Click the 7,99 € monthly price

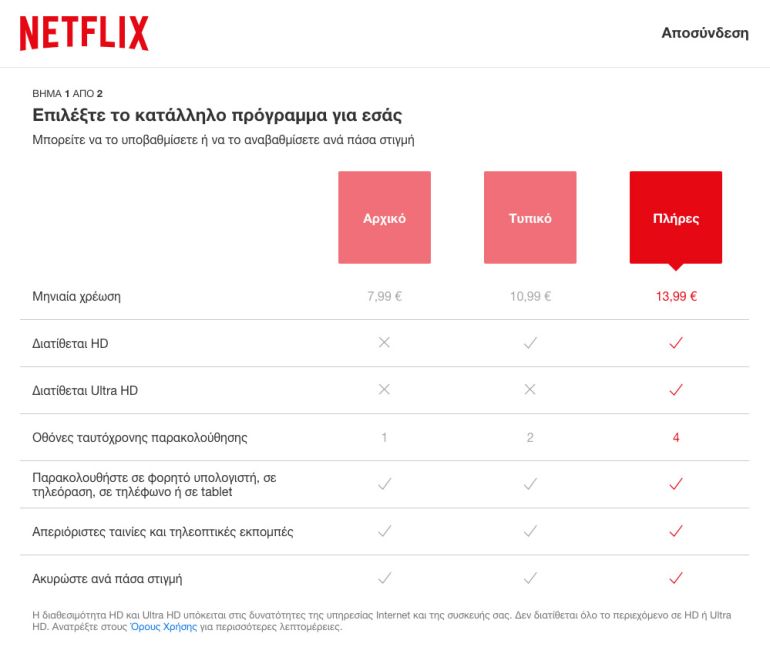click(x=384, y=296)
